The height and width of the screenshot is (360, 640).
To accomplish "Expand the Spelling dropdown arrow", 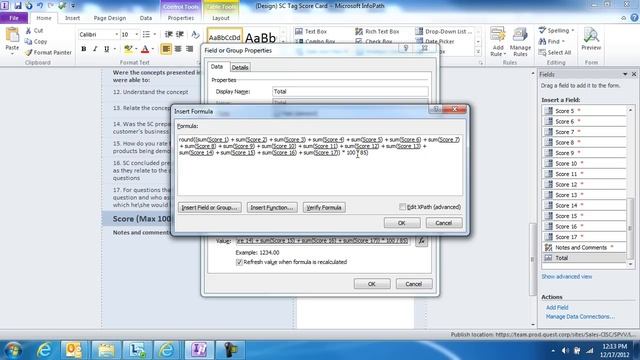I will coord(573,31).
